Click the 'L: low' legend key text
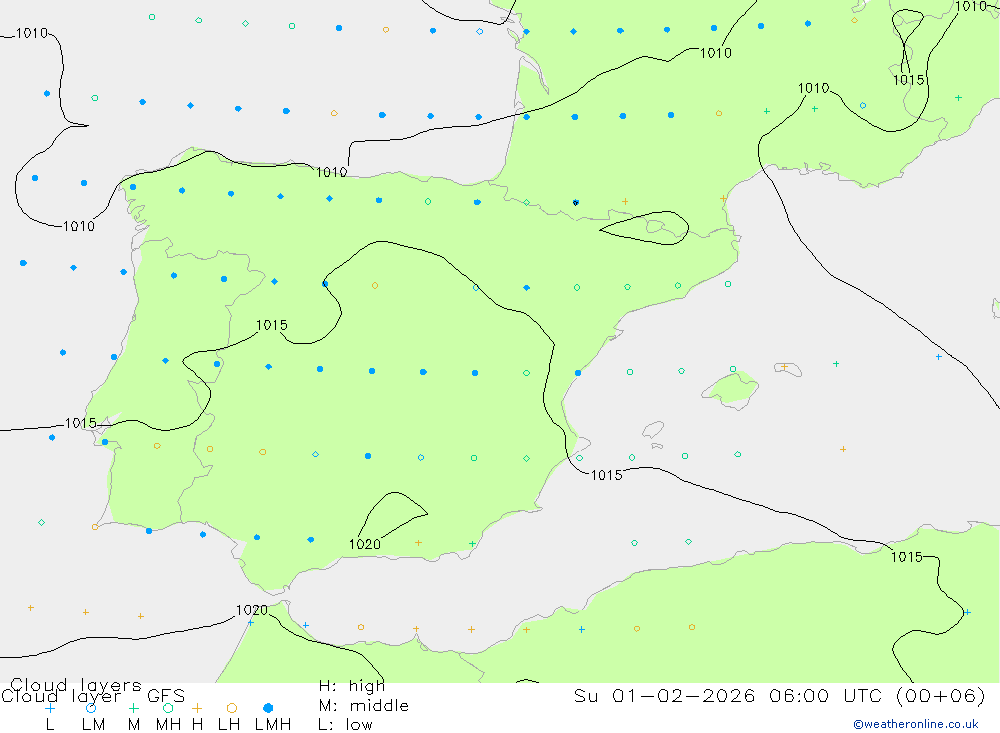This screenshot has width=1000, height=733. pos(345,725)
